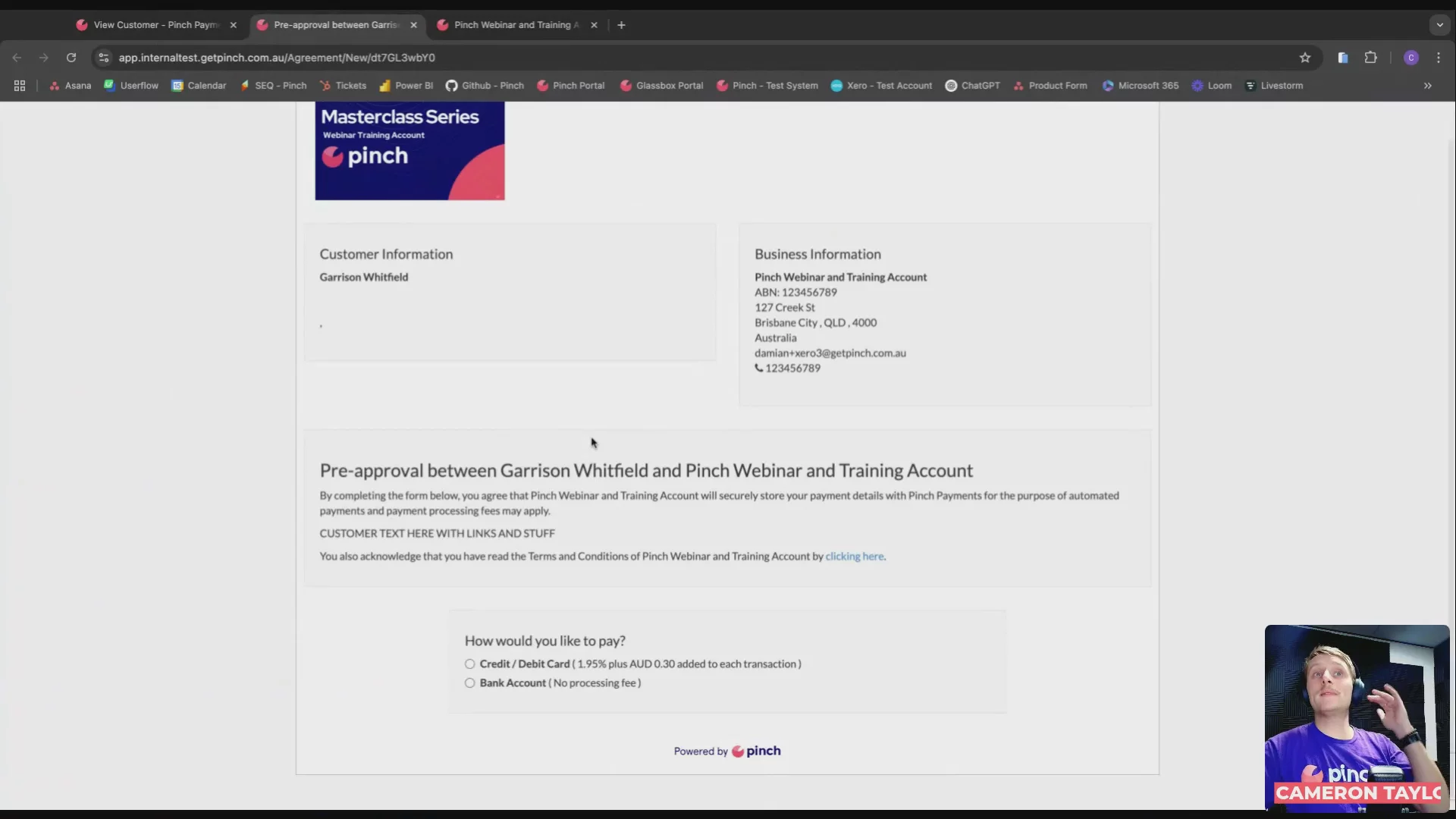Click the CUSTOMER TEXT HERE WITH LINKS line
1456x819 pixels.
437,533
